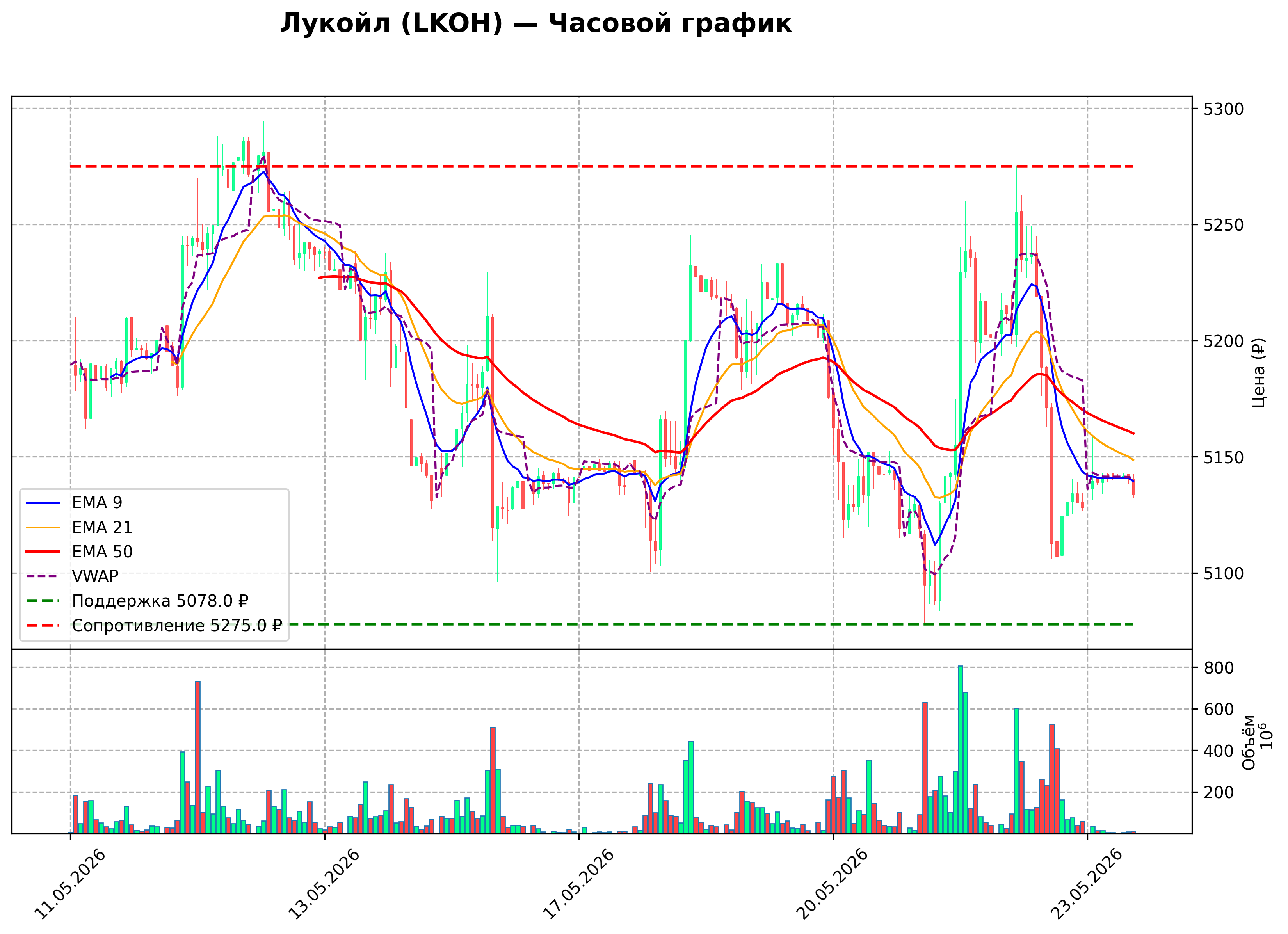
Task: Click the date label 13.05.2026
Action: [x=325, y=884]
